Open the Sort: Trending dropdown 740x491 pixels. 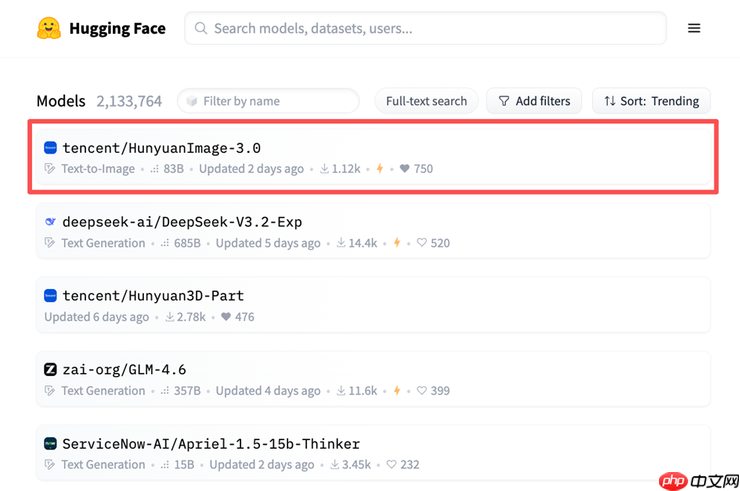point(651,101)
